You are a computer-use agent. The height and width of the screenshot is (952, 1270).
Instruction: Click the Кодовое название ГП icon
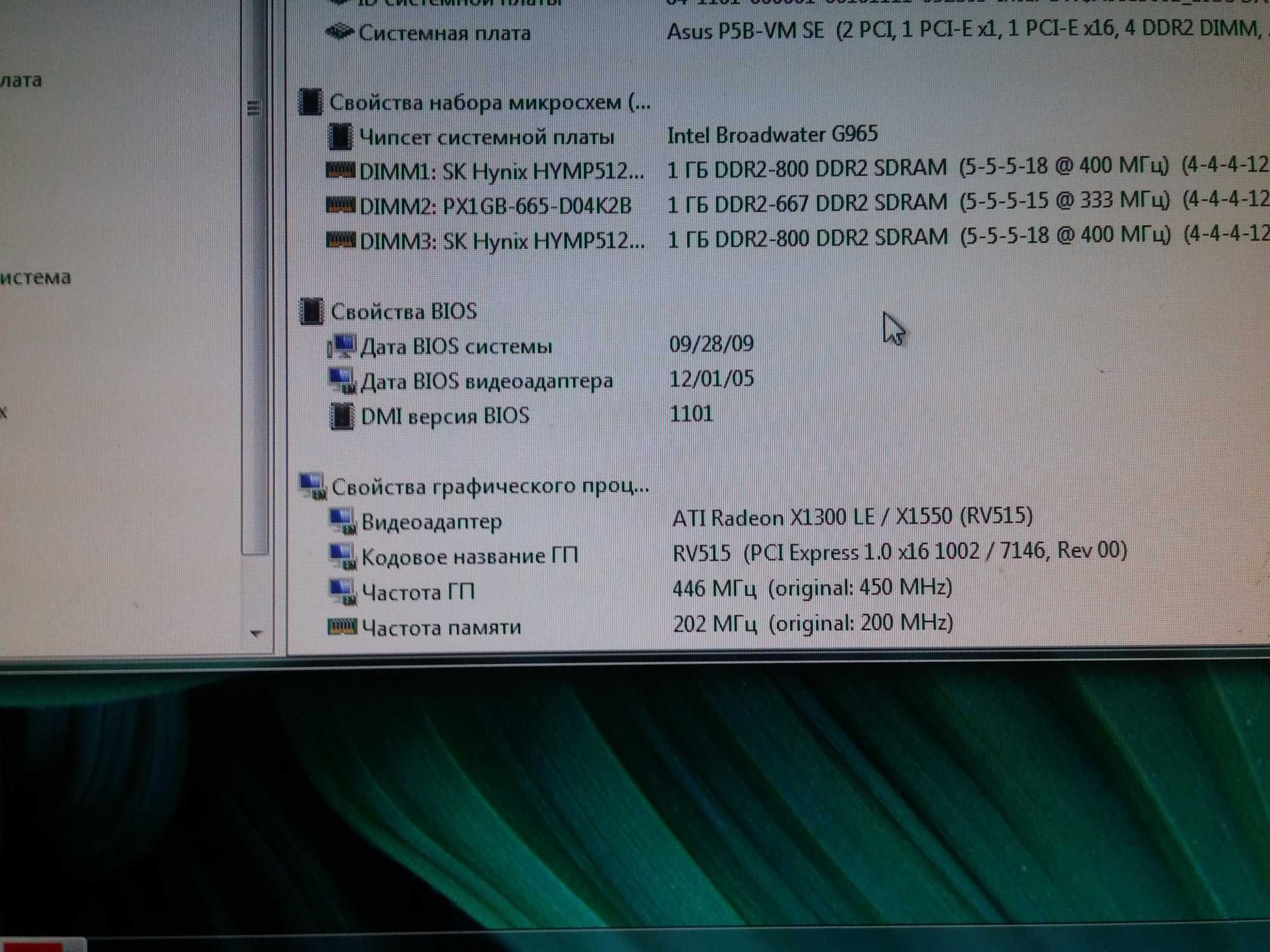(x=344, y=557)
